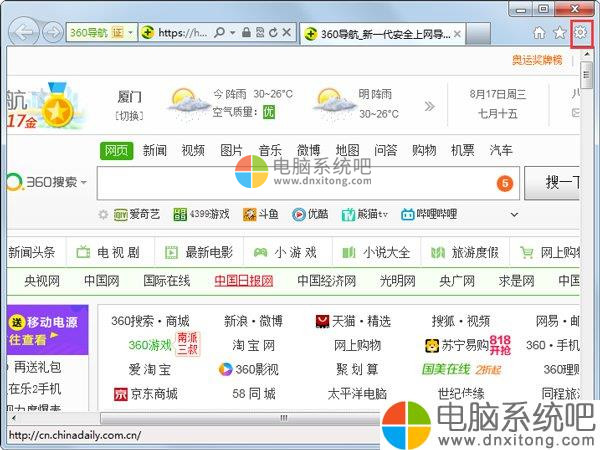Screen dimensions: 600x450
Task: Open 天猫·精选 link
Action: pos(353,321)
